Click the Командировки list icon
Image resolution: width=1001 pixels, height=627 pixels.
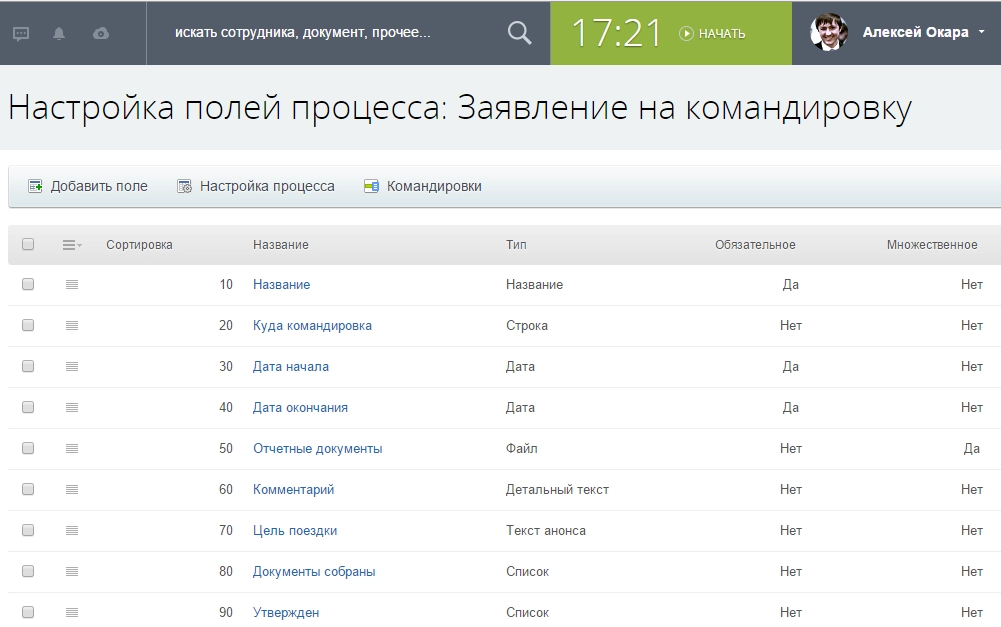click(372, 186)
